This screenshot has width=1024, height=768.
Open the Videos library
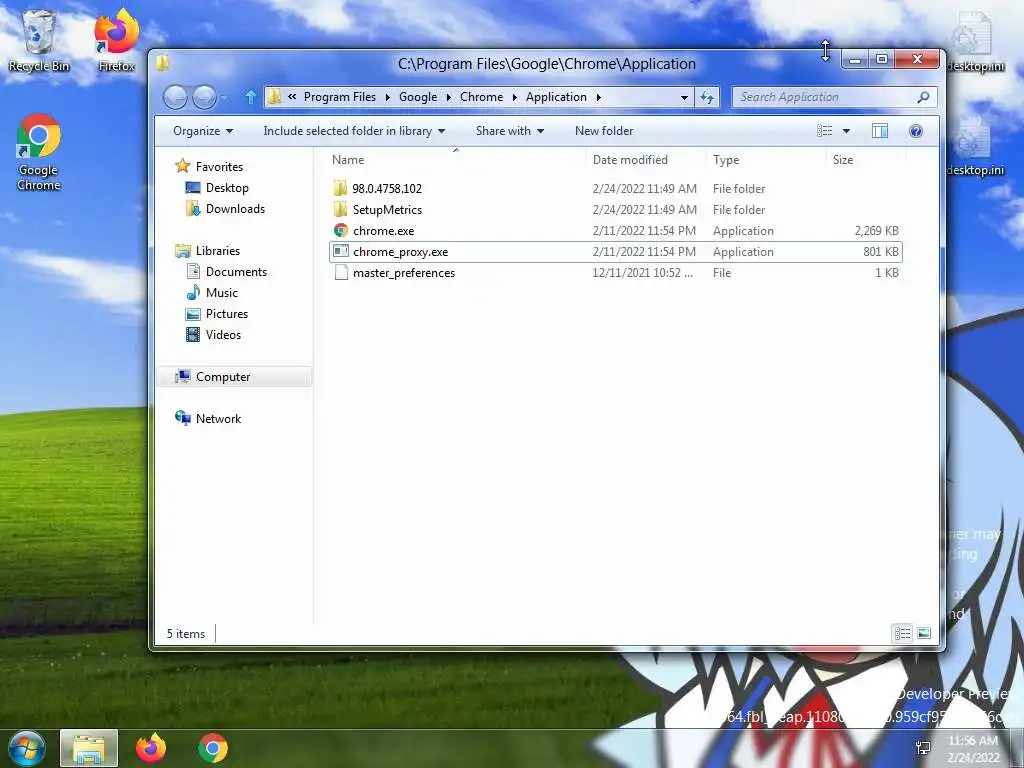click(x=223, y=334)
